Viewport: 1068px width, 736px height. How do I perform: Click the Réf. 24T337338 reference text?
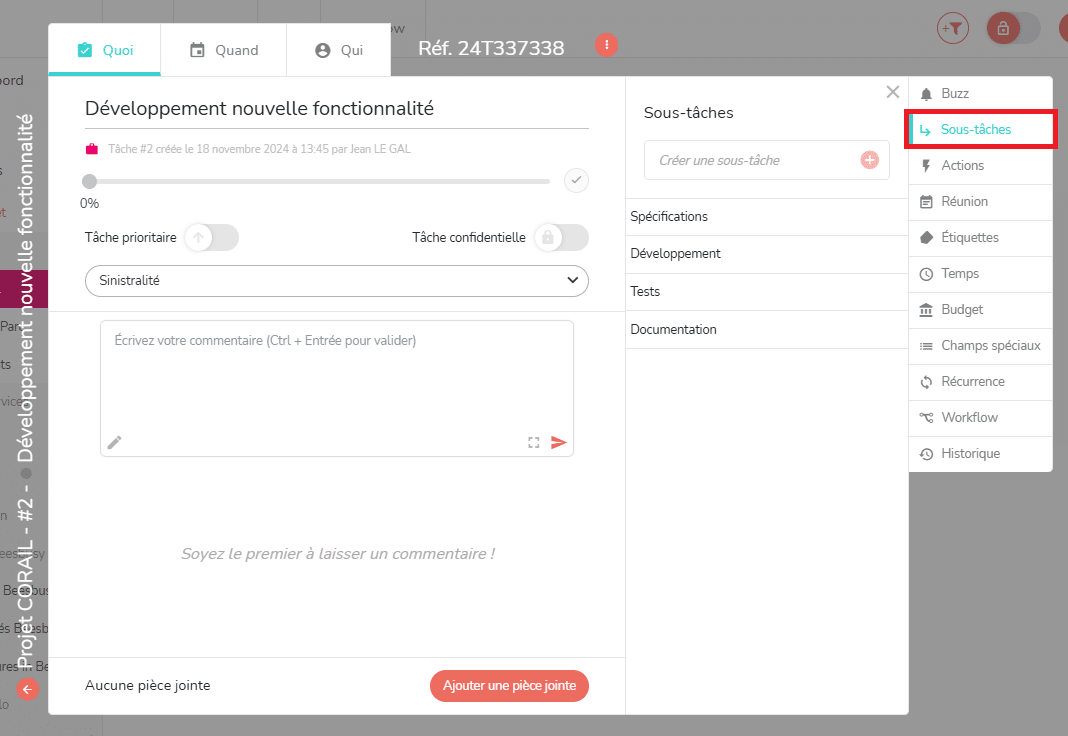click(491, 48)
